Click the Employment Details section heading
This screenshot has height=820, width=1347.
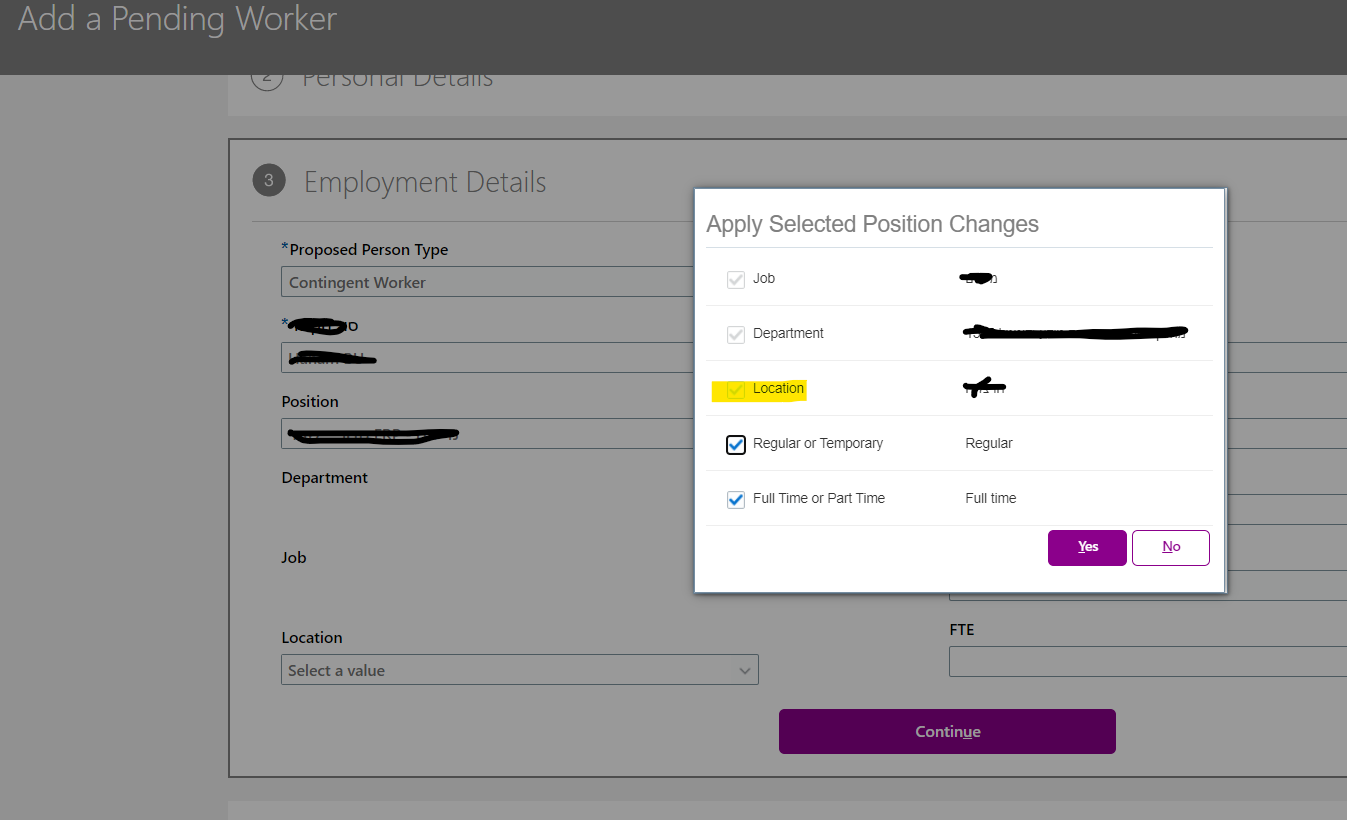click(x=425, y=182)
